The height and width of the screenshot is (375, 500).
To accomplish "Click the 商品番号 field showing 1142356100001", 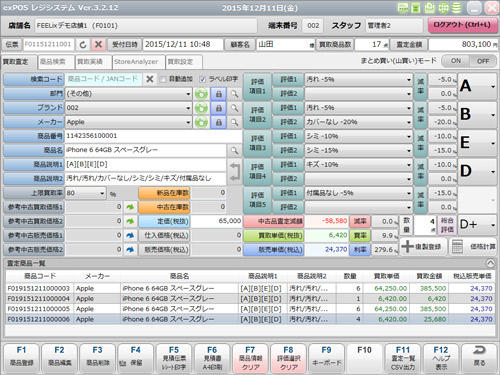I will coord(153,136).
